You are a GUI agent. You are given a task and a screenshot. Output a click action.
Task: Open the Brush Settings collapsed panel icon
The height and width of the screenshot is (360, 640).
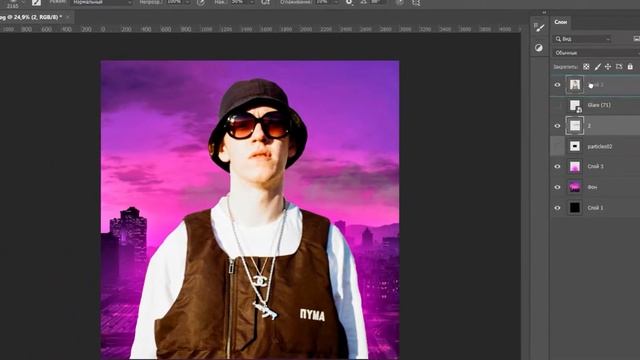(x=539, y=27)
